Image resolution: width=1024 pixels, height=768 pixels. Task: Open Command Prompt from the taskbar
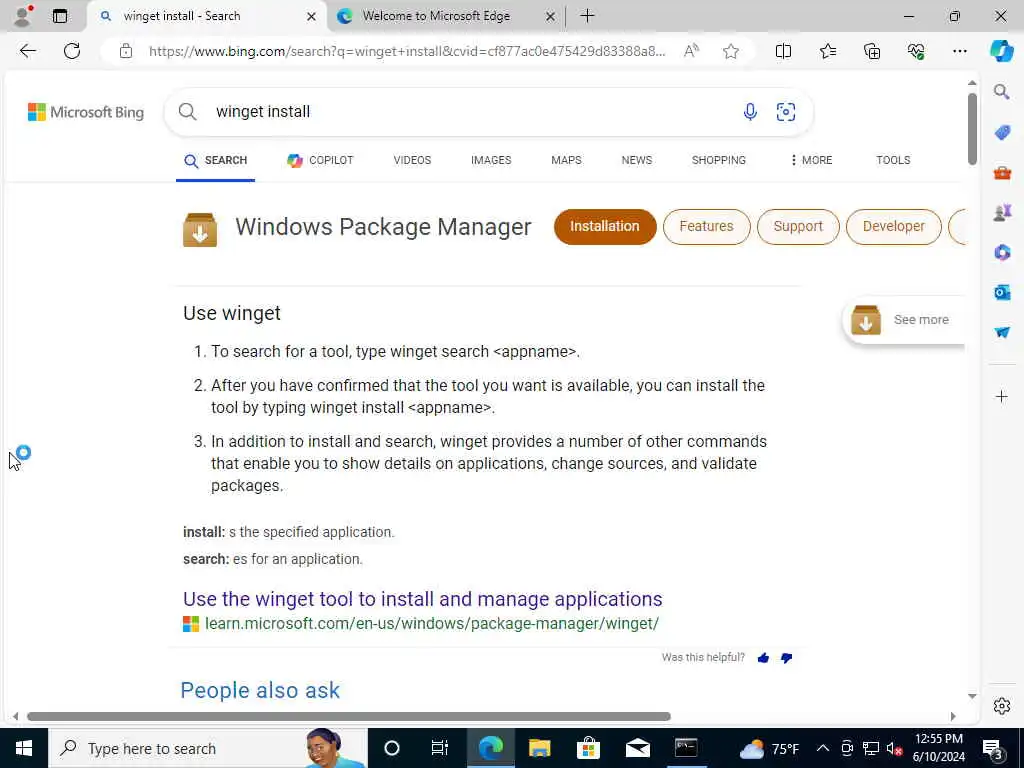point(686,748)
